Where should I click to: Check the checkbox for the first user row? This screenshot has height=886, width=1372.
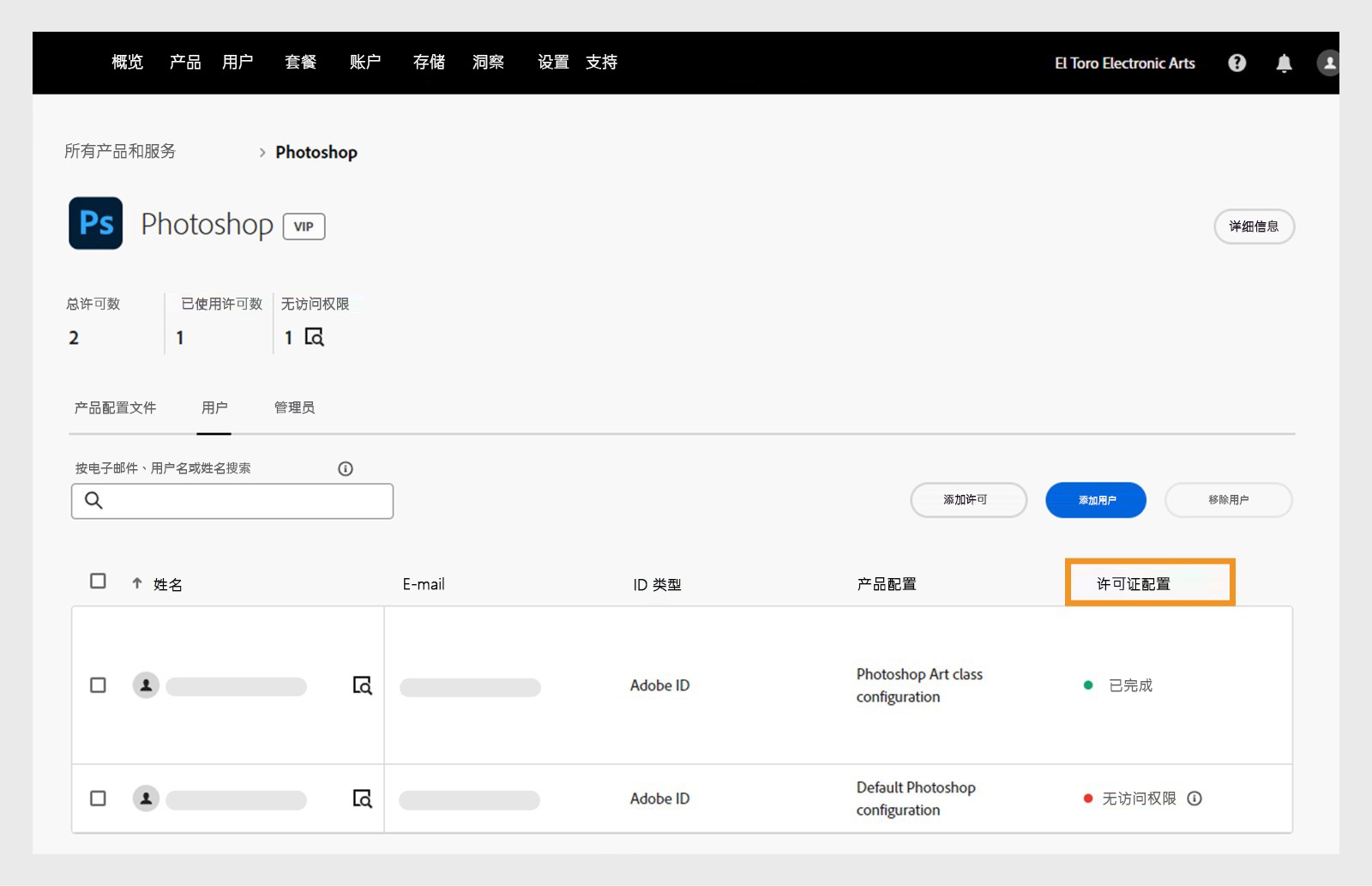[x=98, y=685]
